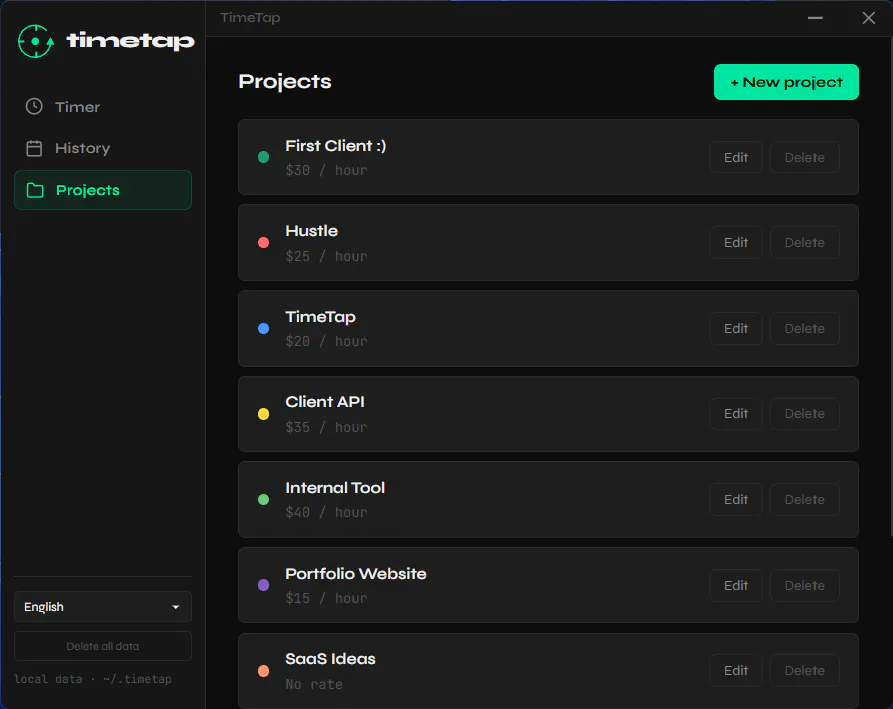Click the History calendar icon
This screenshot has width=893, height=709.
(x=34, y=148)
